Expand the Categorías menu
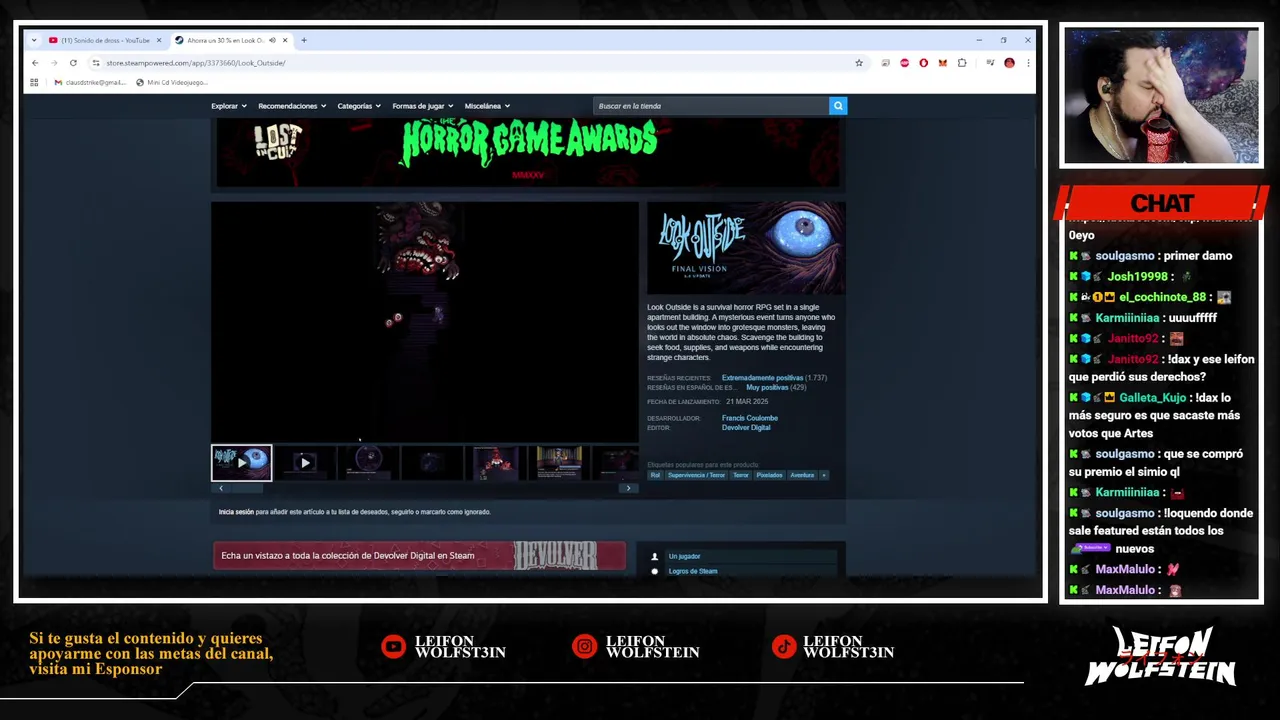The width and height of the screenshot is (1280, 720). (359, 106)
